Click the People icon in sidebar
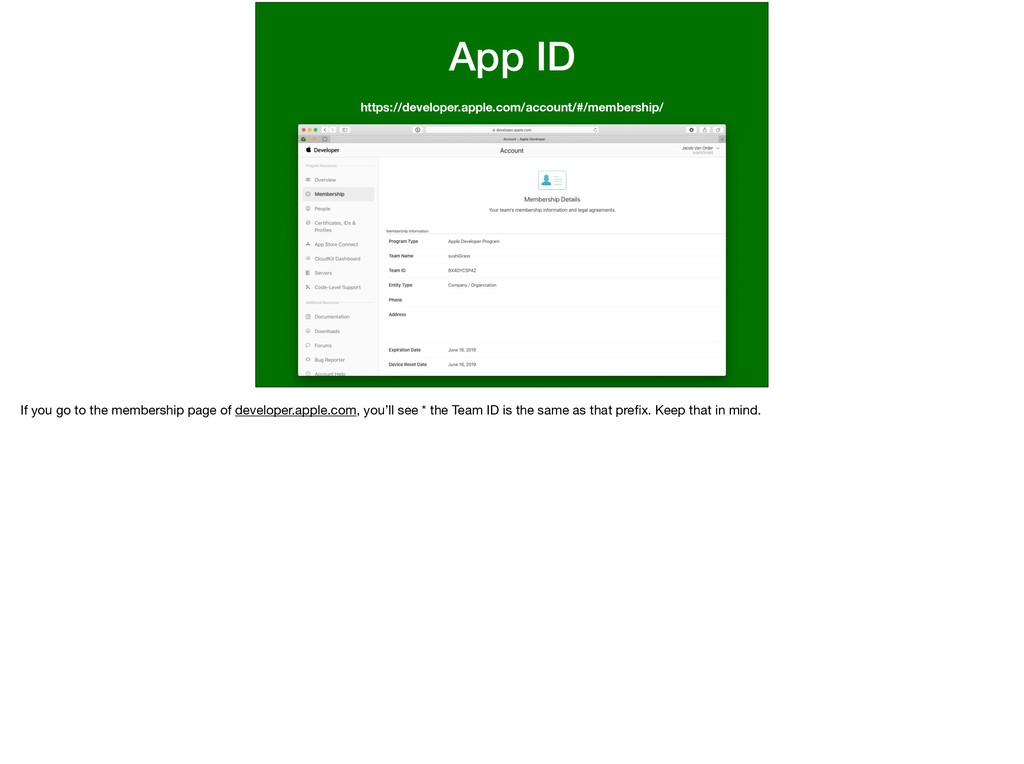Viewport: 1024px width, 764px height. click(x=308, y=208)
